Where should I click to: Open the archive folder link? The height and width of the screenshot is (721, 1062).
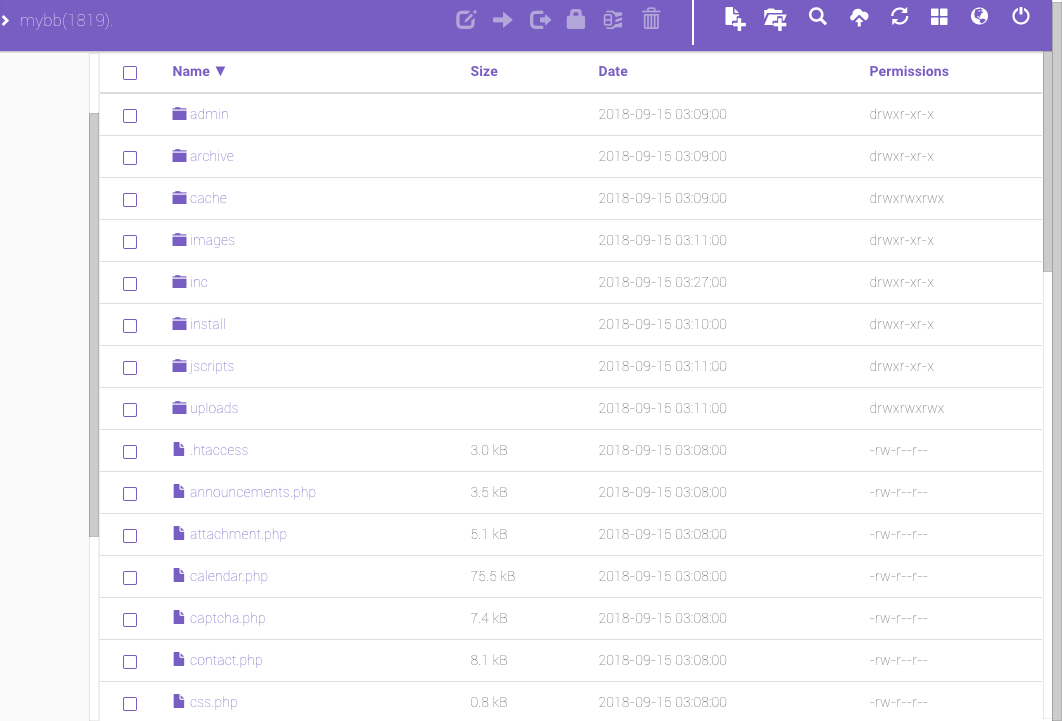211,156
